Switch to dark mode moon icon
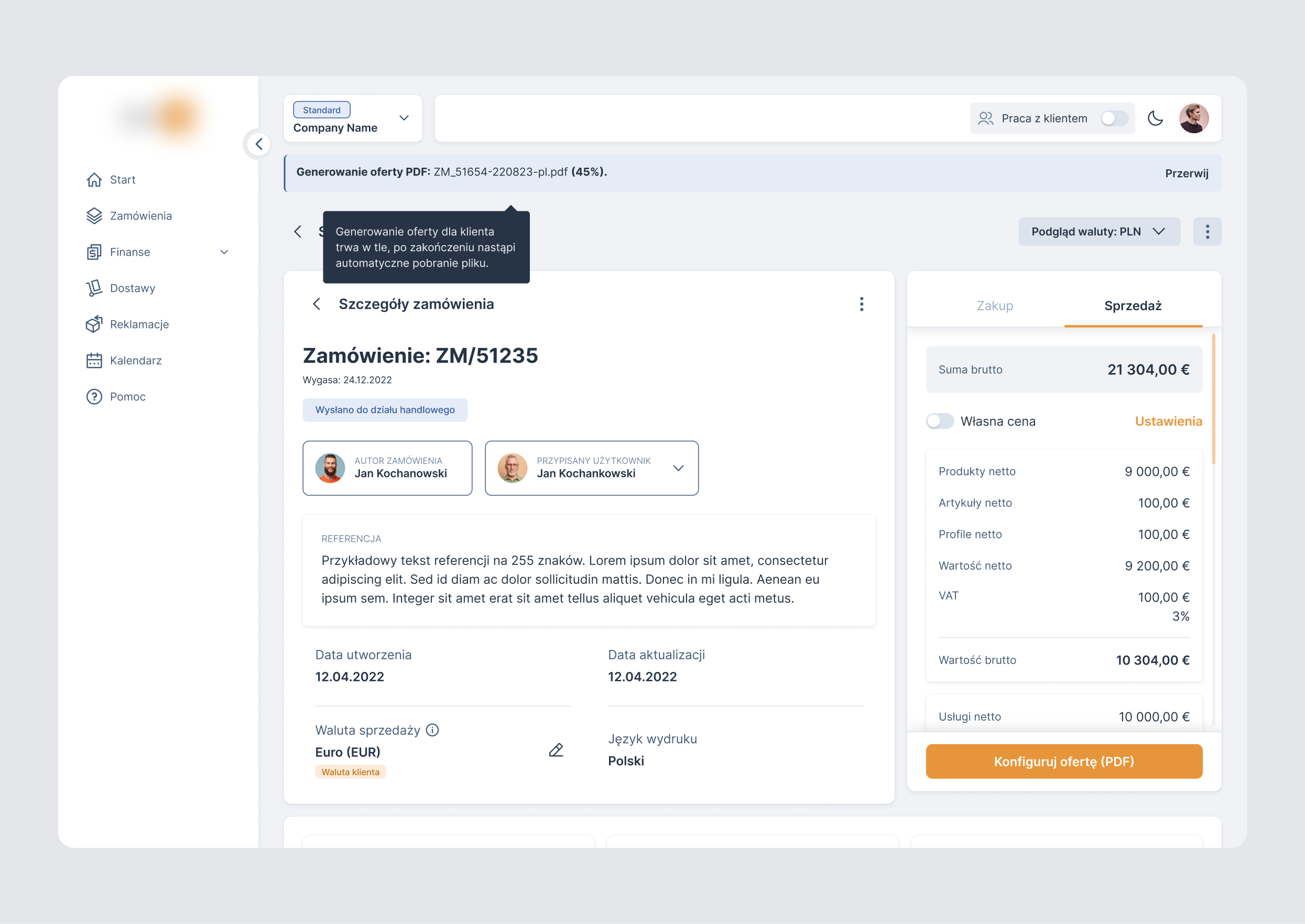The image size is (1305, 924). (x=1156, y=118)
